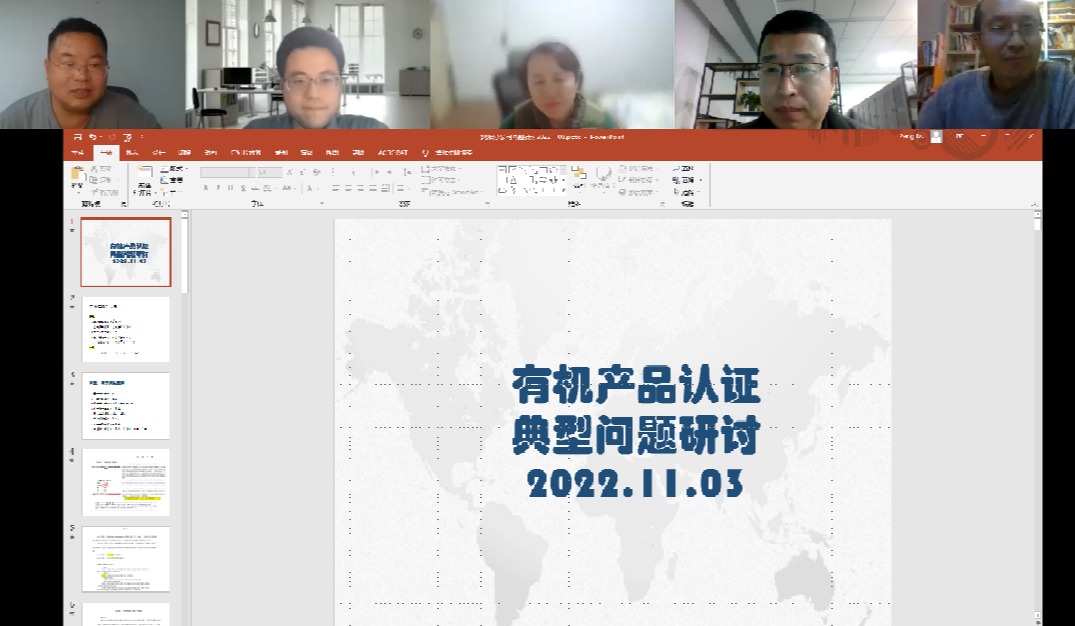Select the second slide thumbnail

(126, 329)
